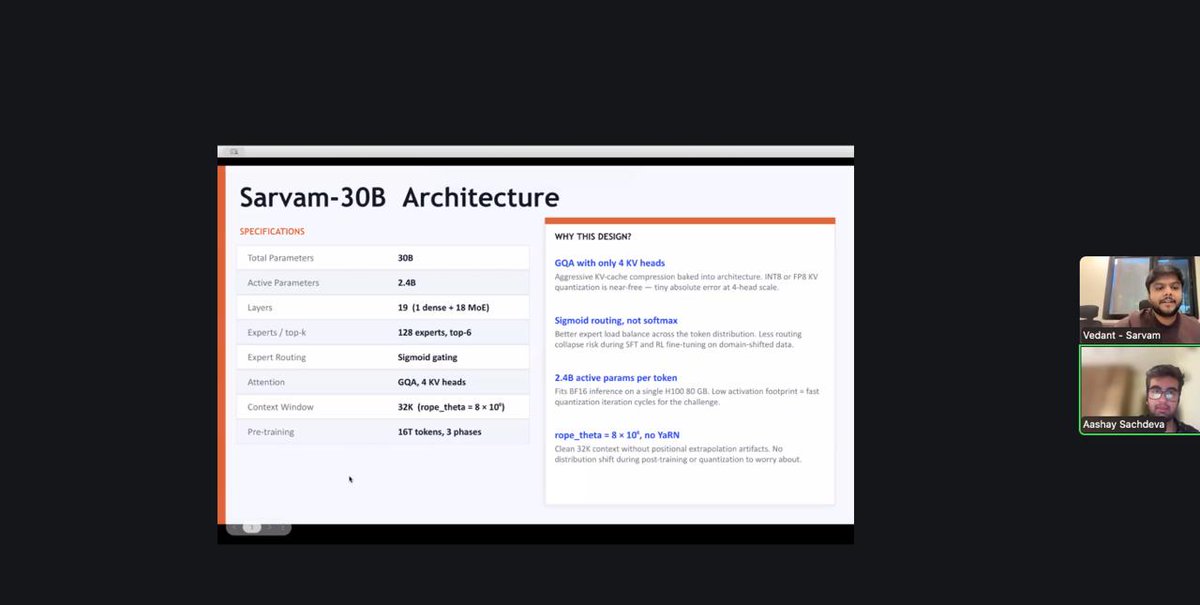Click the '16T tokens, 3 phases' value
The height and width of the screenshot is (605, 1200).
[x=441, y=432]
